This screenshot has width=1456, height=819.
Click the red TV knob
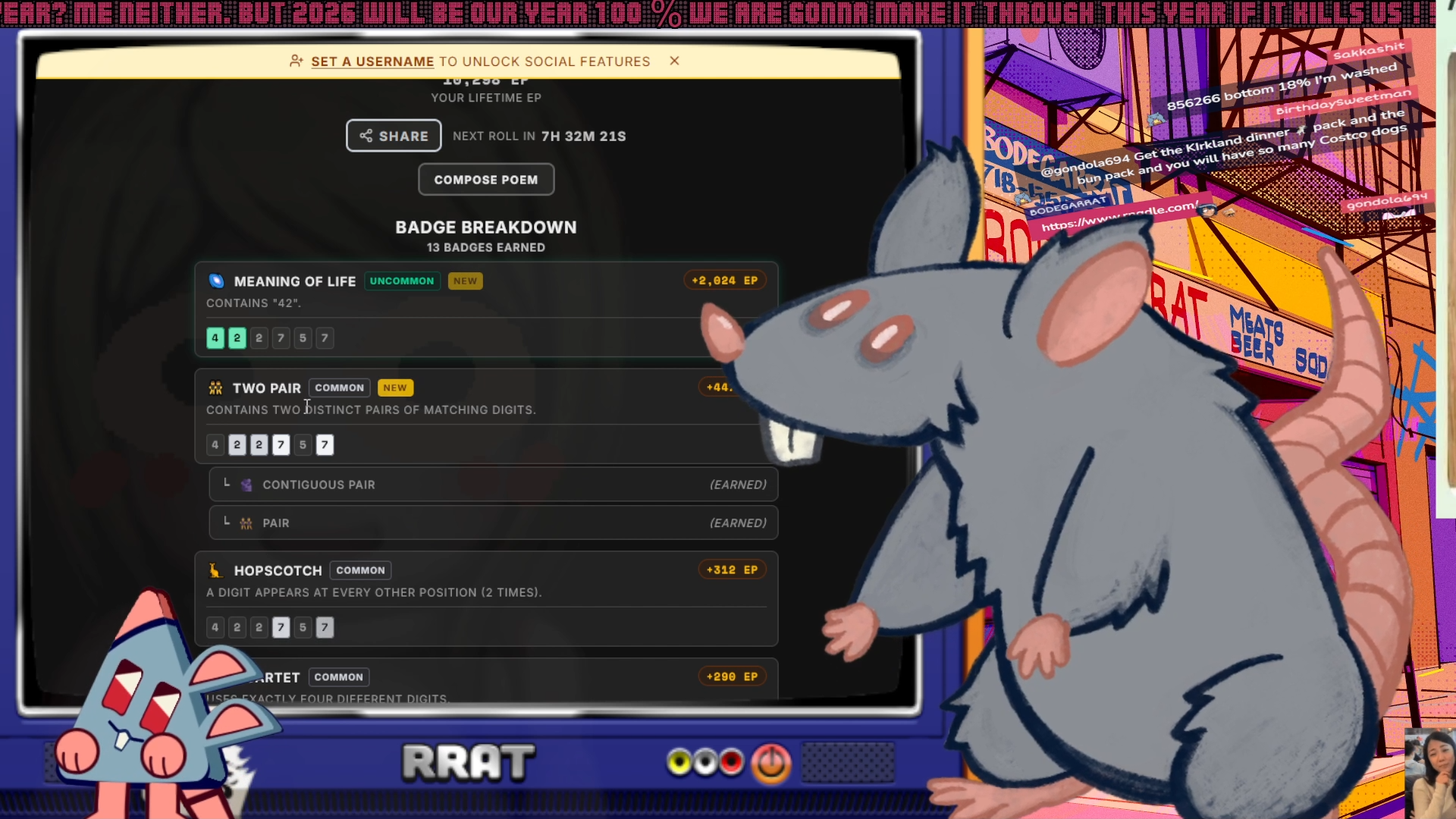point(732,761)
